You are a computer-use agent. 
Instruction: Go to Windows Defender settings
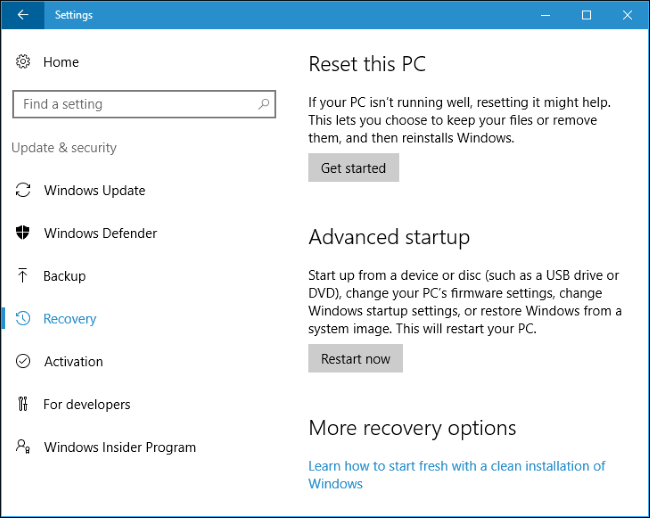(100, 233)
